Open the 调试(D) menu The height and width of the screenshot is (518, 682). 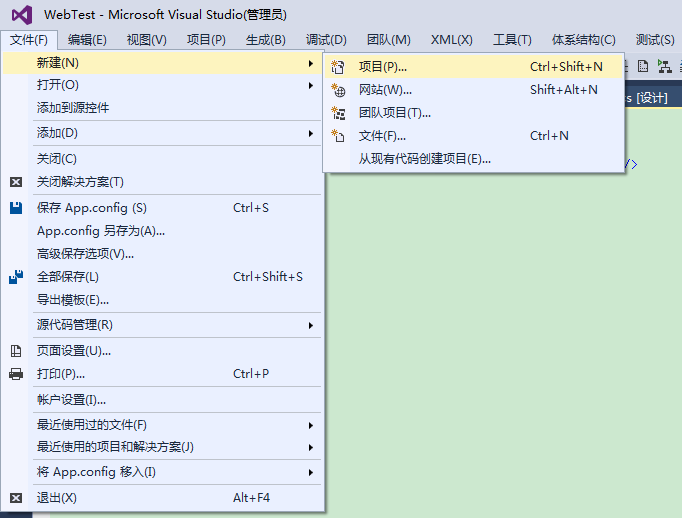(x=326, y=40)
